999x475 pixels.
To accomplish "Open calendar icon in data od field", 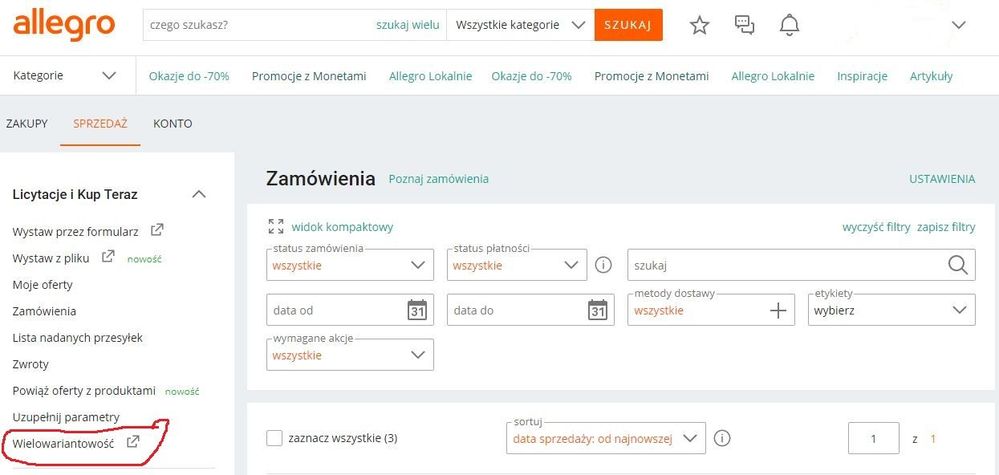I will point(417,310).
